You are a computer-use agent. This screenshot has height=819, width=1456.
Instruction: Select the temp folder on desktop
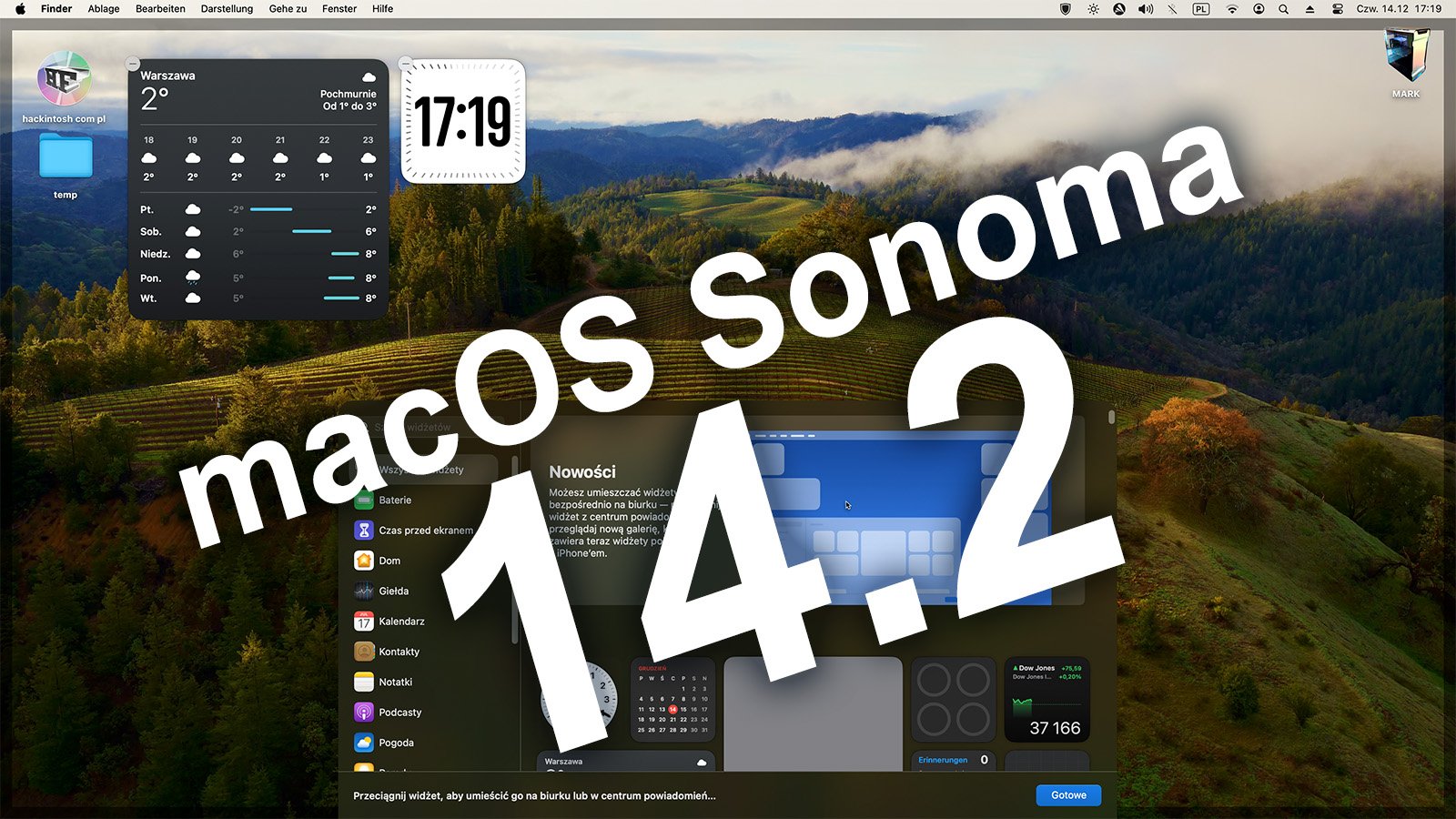(x=66, y=166)
